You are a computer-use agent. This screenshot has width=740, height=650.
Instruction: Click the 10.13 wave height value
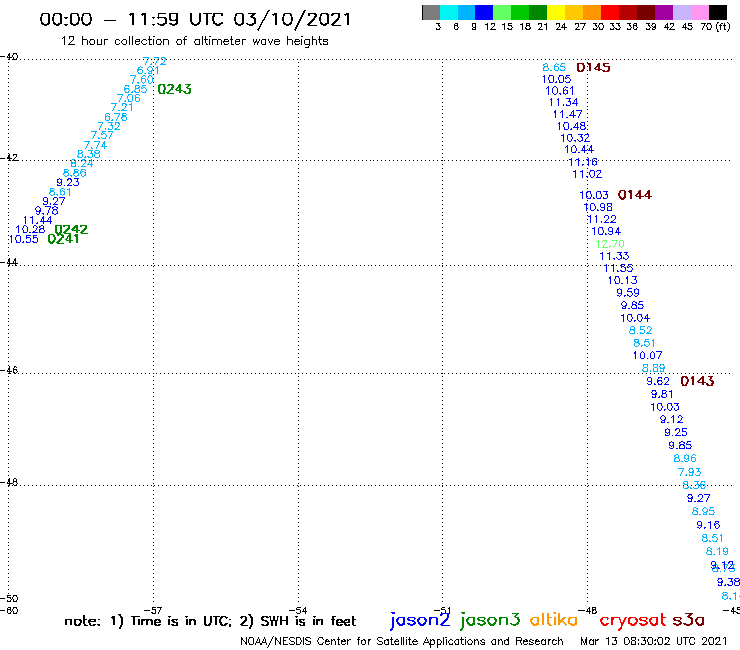click(x=622, y=280)
